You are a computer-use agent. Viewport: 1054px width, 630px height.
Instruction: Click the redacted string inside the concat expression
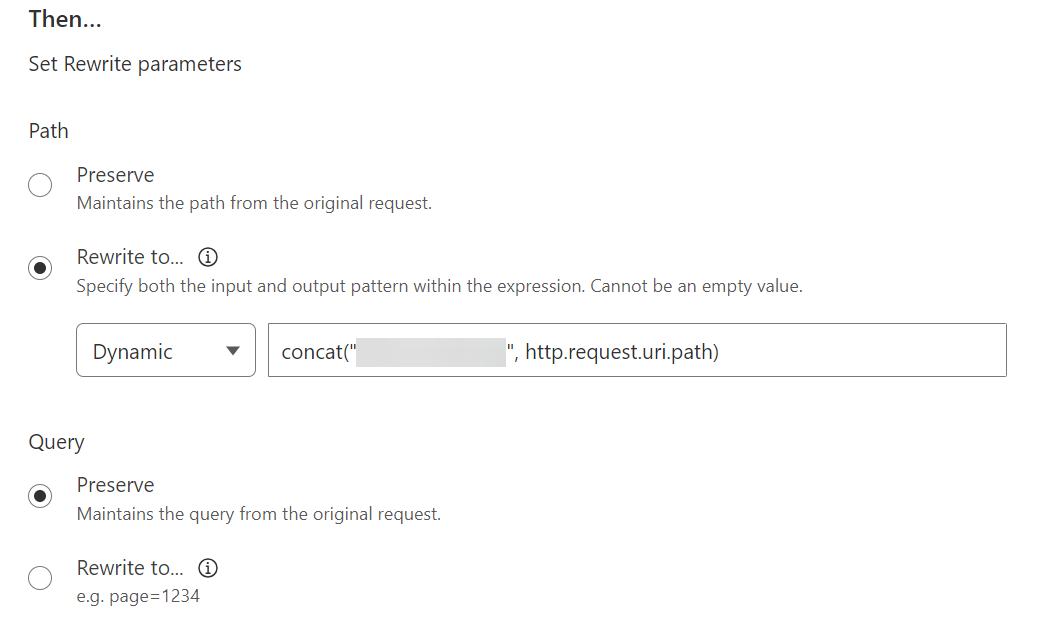pos(430,351)
